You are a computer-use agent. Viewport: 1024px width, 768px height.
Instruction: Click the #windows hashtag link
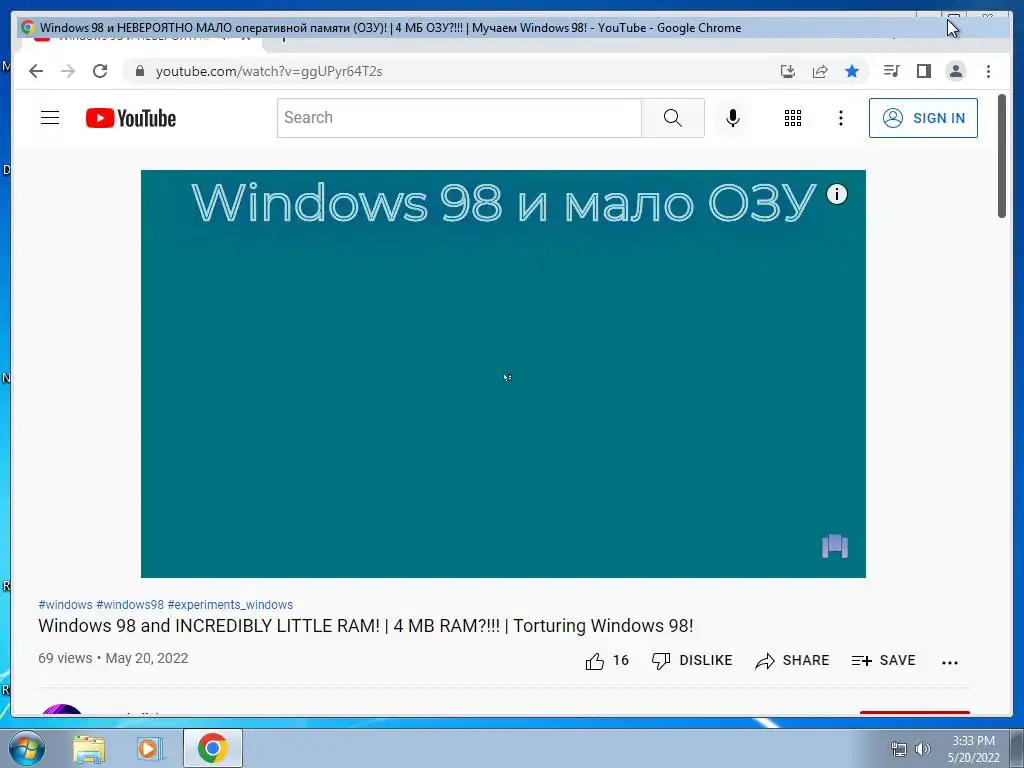(65, 605)
